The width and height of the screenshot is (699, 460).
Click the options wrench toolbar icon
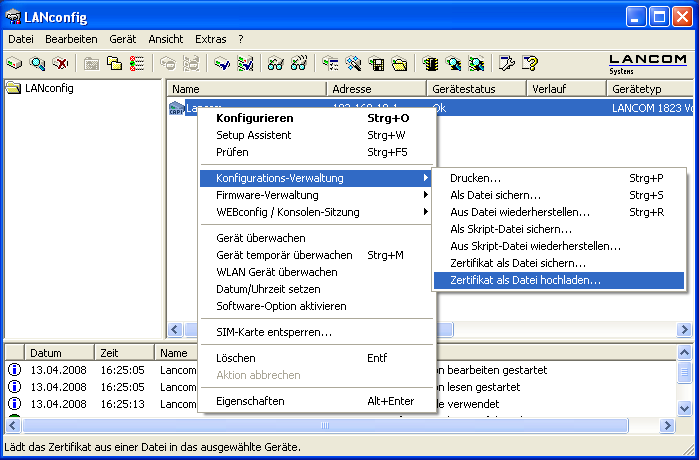507,63
